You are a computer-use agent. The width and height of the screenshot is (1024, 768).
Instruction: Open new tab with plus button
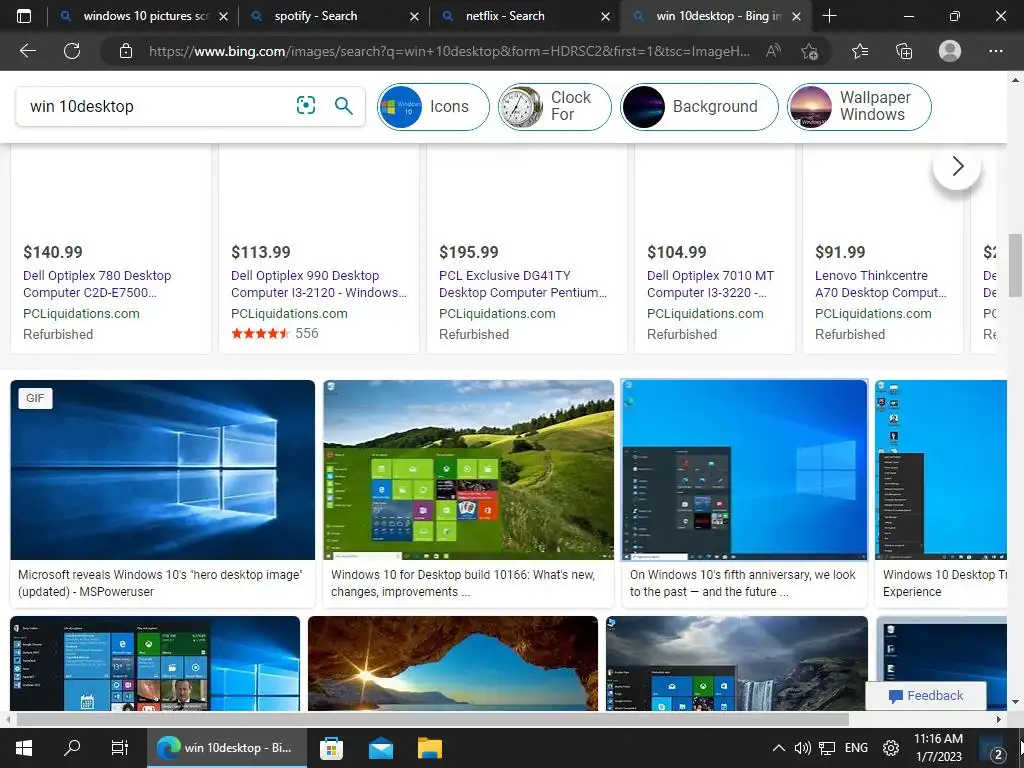coord(829,16)
